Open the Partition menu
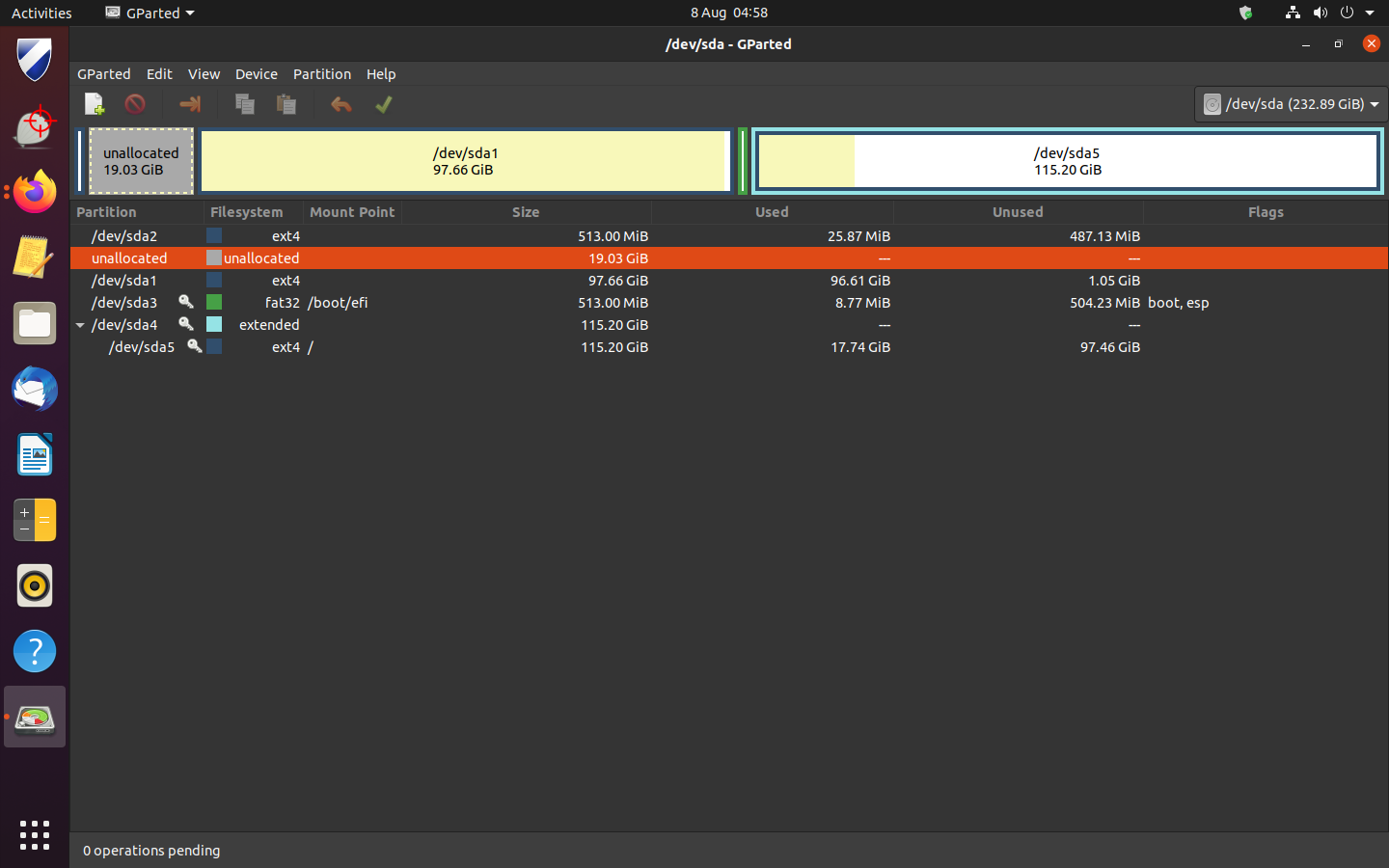This screenshot has height=868, width=1389. click(x=322, y=74)
